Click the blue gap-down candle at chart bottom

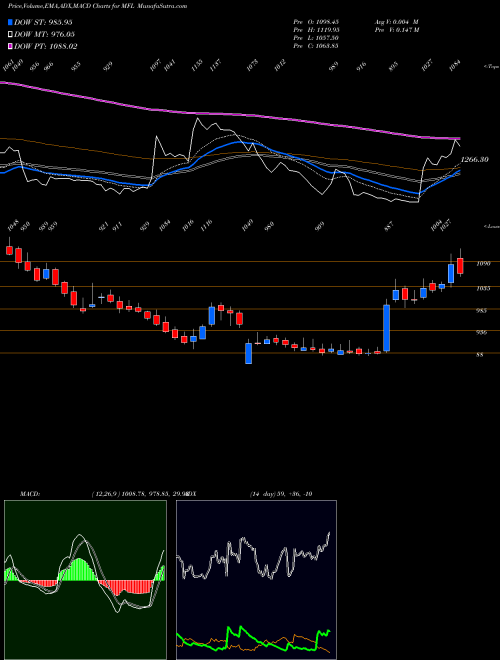[249, 353]
